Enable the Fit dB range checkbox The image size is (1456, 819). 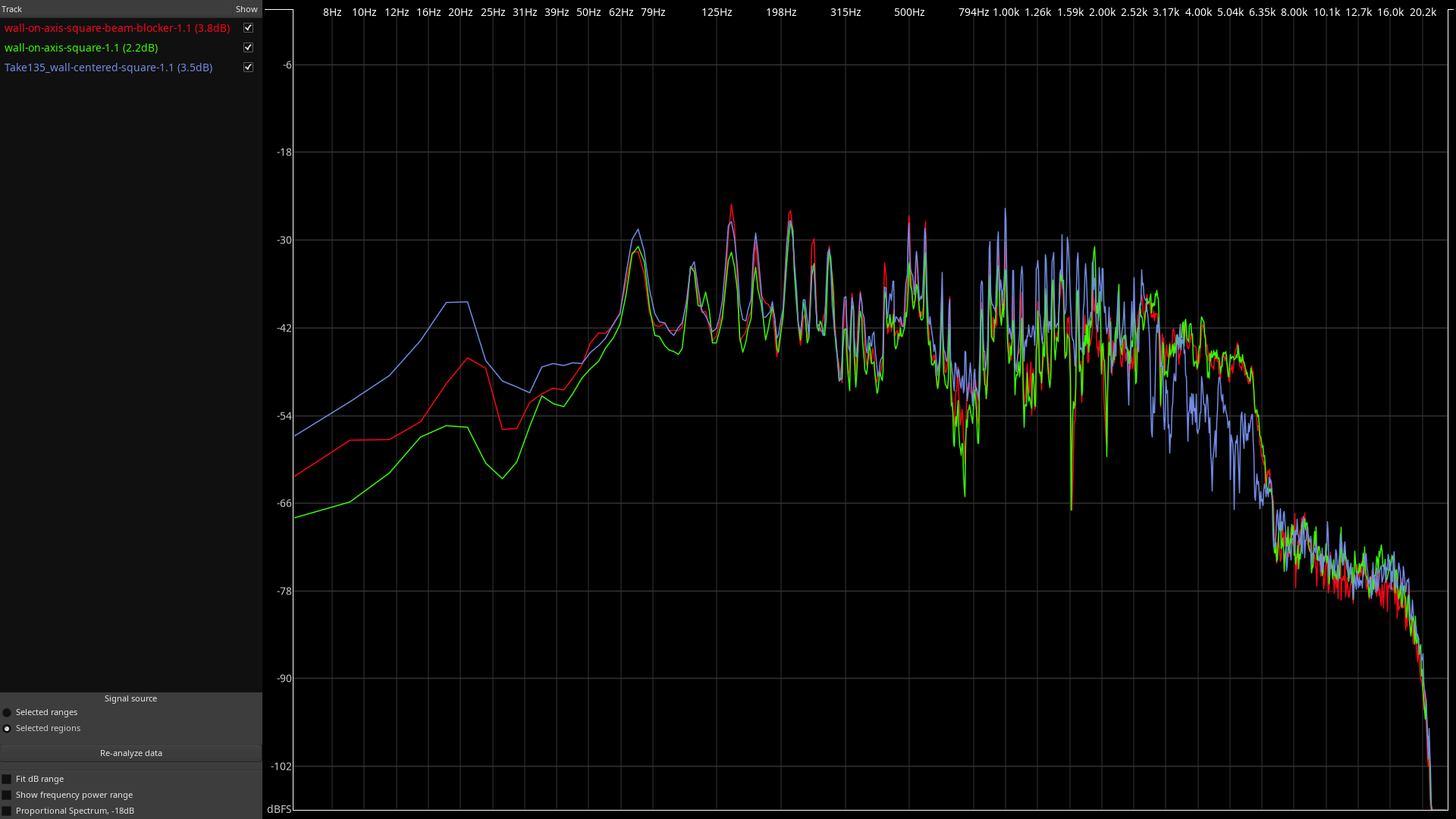pos(7,780)
